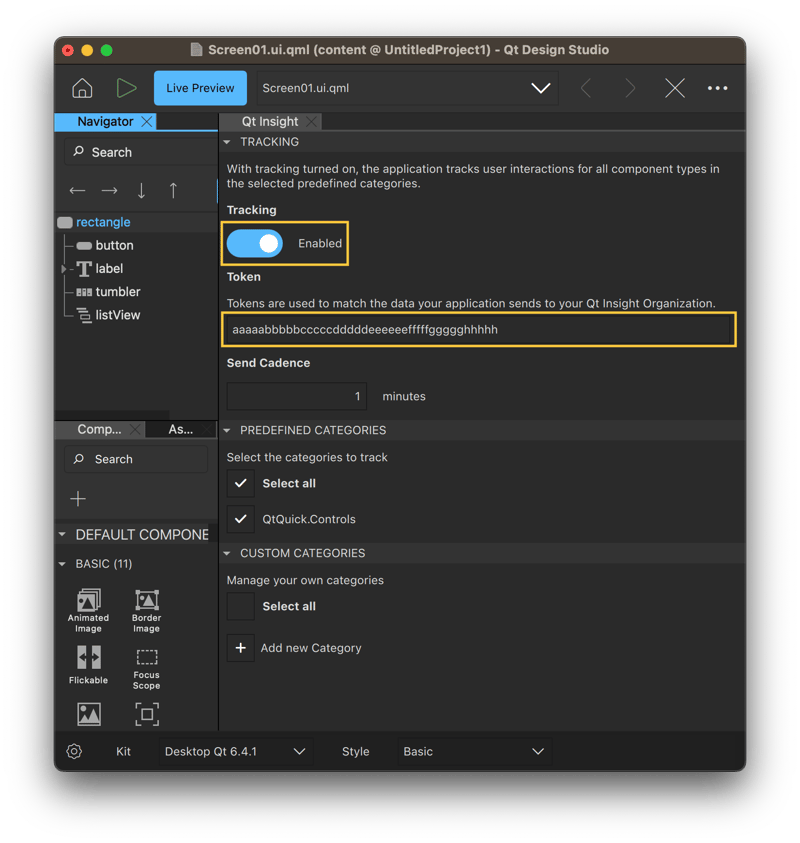Click the Token input field

point(480,329)
